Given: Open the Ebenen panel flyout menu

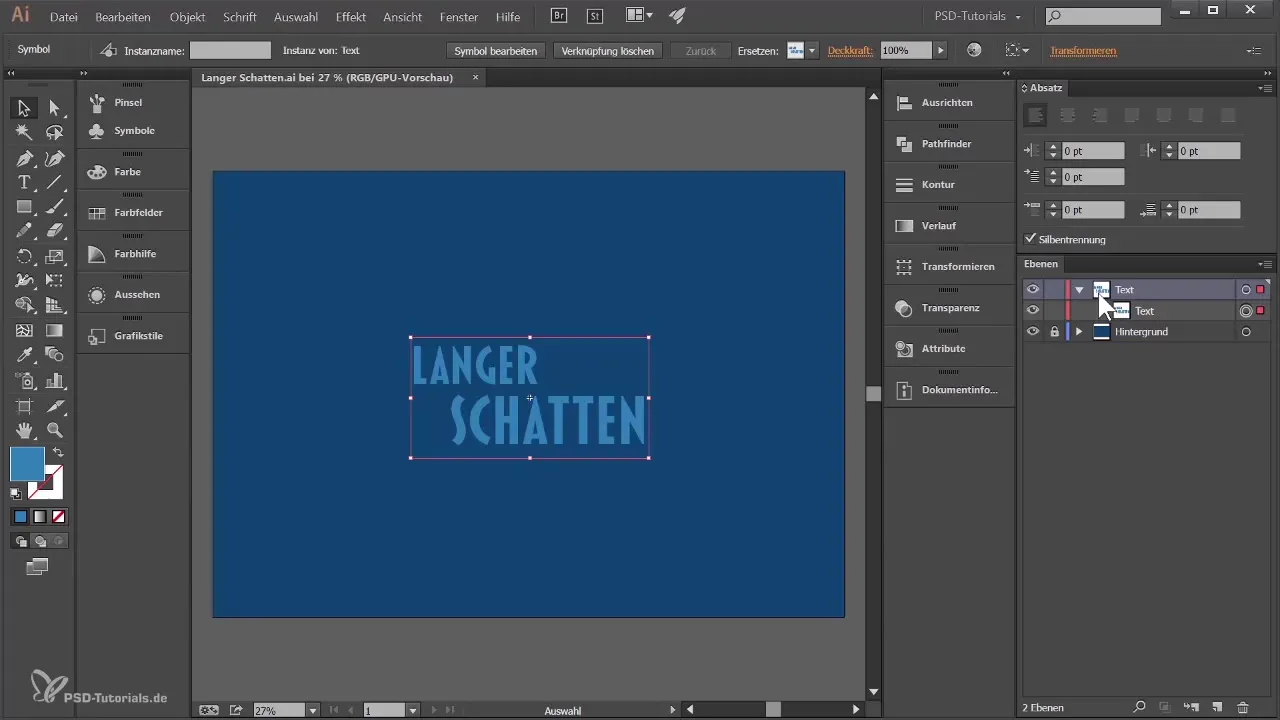Looking at the screenshot, I should click(1265, 264).
